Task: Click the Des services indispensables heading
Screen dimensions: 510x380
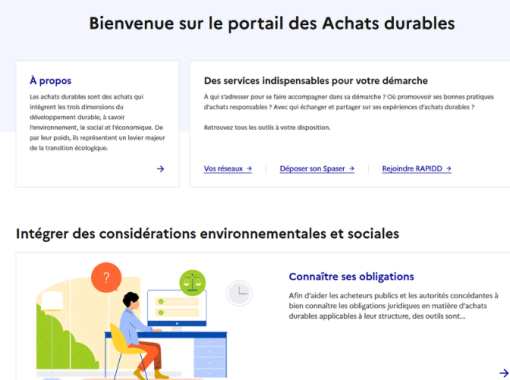Action: [316, 81]
